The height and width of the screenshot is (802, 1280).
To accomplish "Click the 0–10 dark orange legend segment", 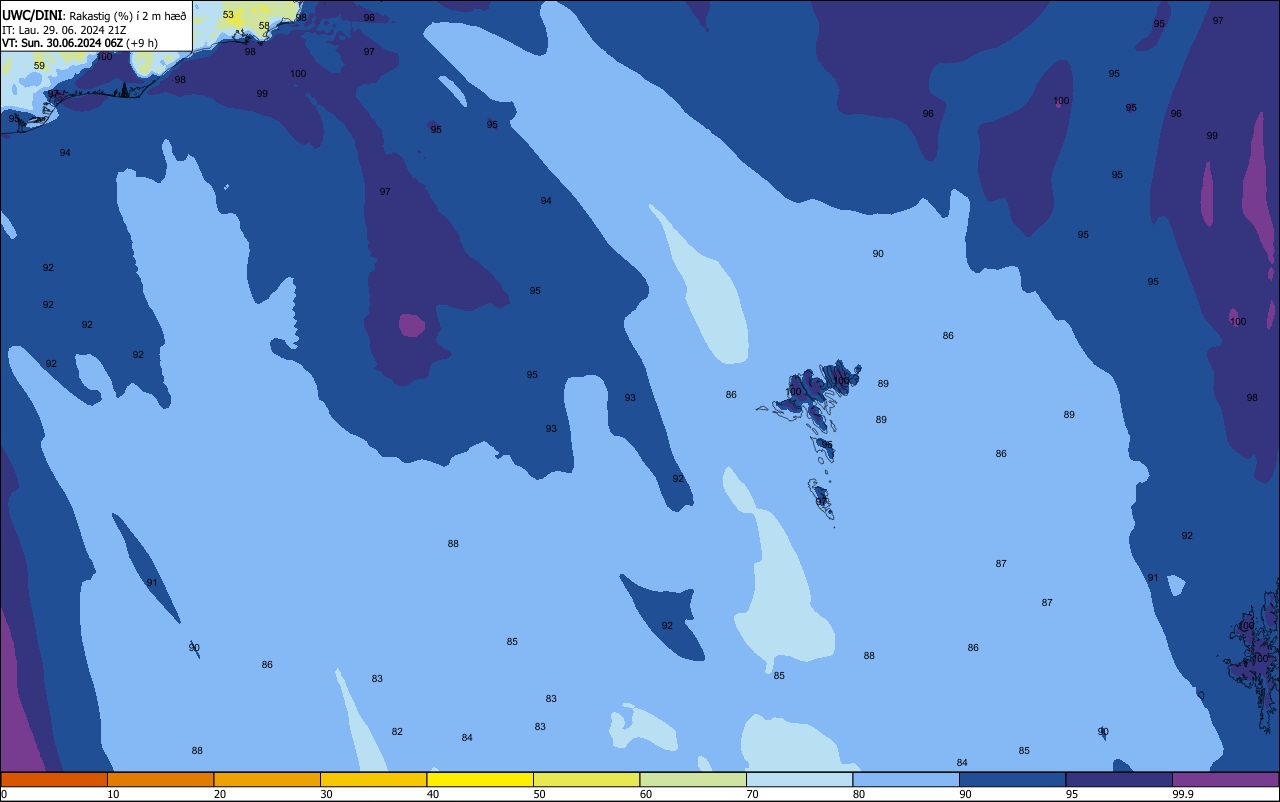I will pyautogui.click(x=54, y=779).
